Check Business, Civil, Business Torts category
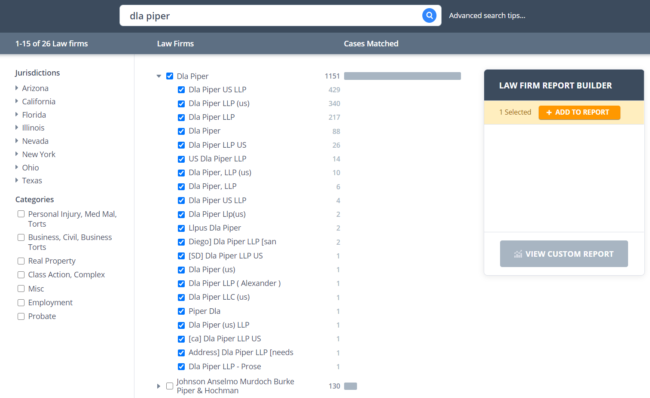 pyautogui.click(x=21, y=237)
